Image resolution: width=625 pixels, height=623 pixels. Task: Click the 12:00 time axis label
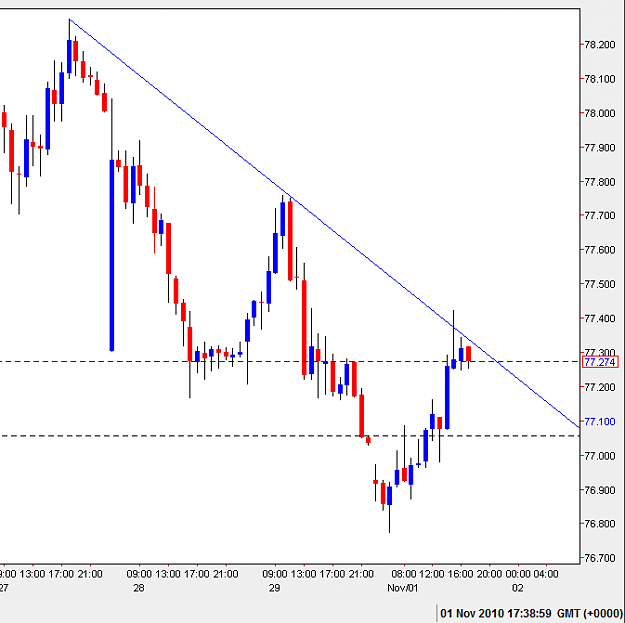pos(432,574)
